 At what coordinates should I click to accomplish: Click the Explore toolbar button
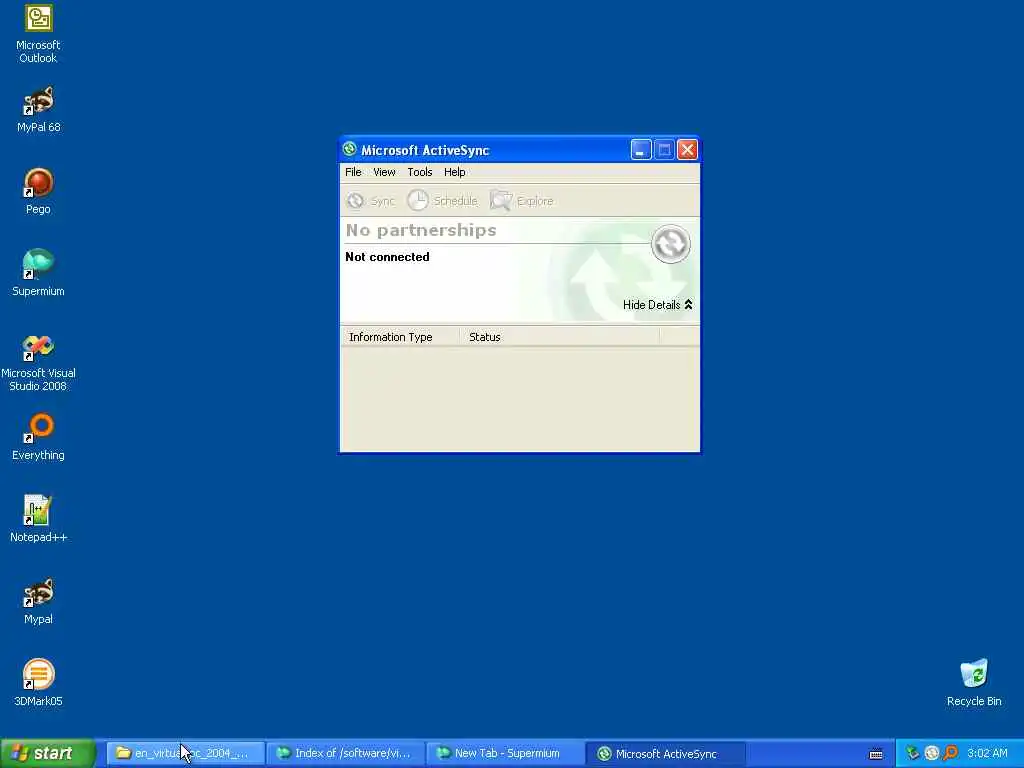point(522,200)
